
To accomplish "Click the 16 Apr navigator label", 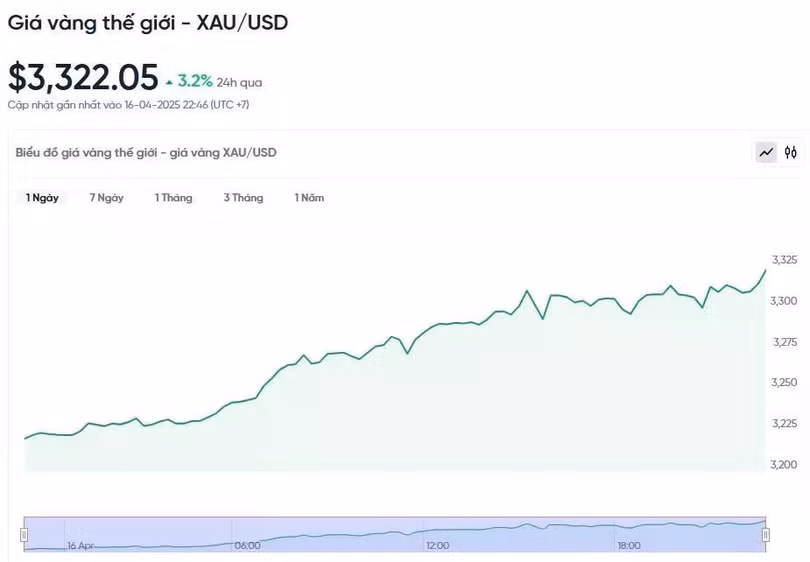I will point(80,546).
